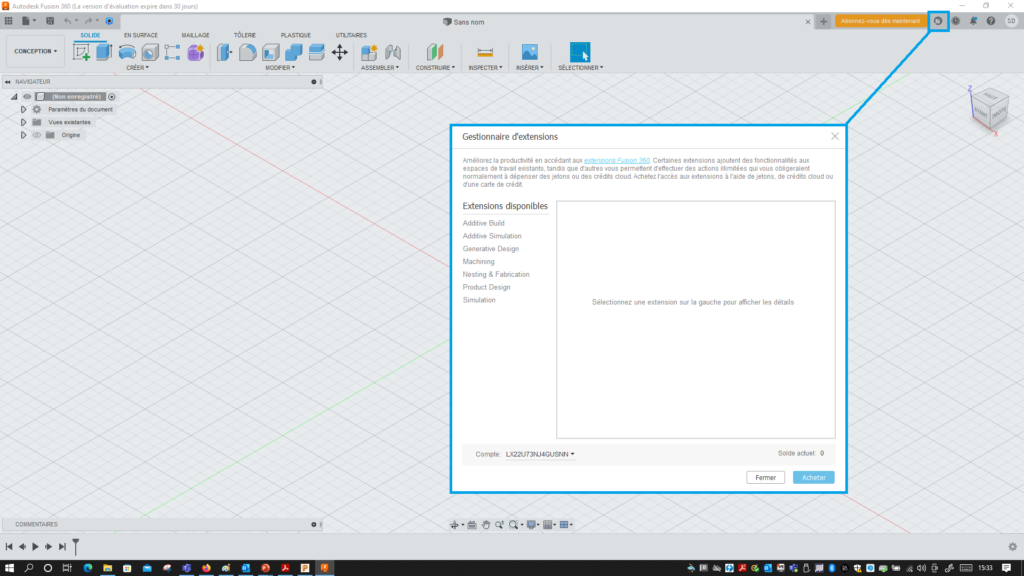Open the Conception workspace dropdown
The image size is (1024, 576).
[36, 51]
